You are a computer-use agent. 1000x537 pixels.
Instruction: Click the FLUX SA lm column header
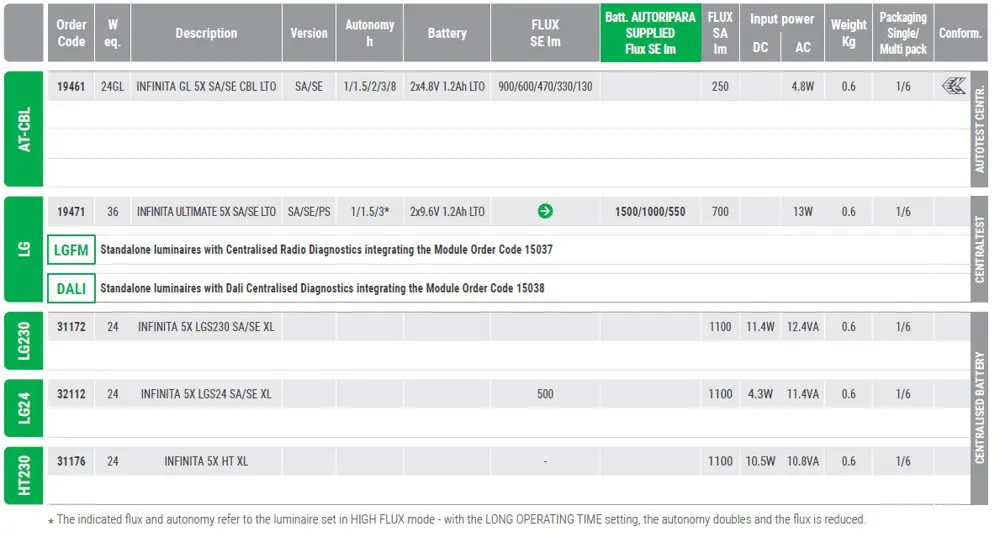coord(720,33)
